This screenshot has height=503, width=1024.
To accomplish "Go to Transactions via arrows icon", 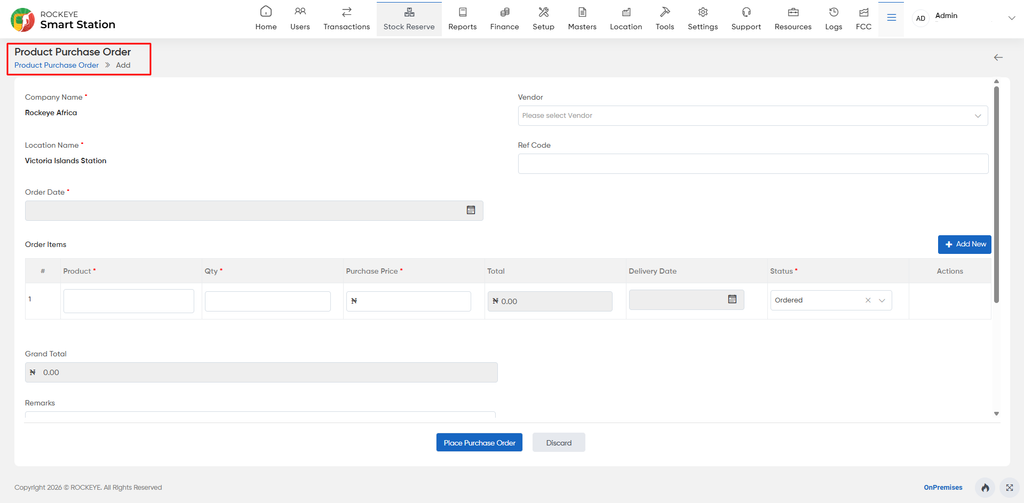I will 347,12.
